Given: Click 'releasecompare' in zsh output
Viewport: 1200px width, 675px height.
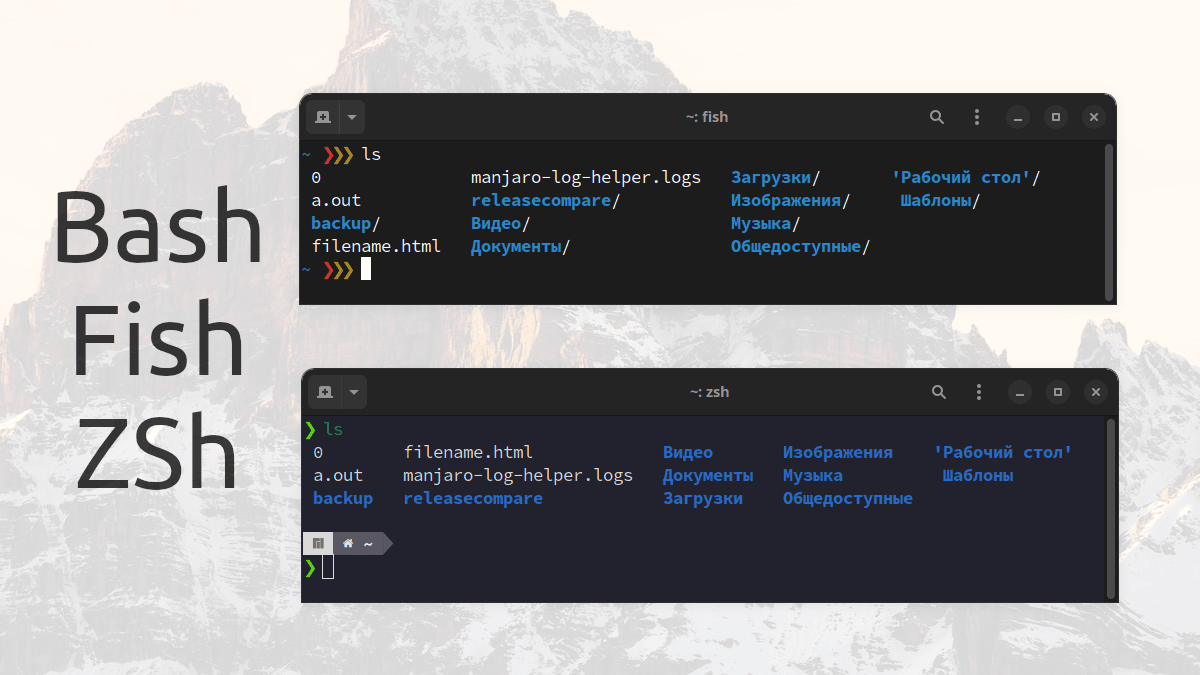Looking at the screenshot, I should pyautogui.click(x=473, y=499).
